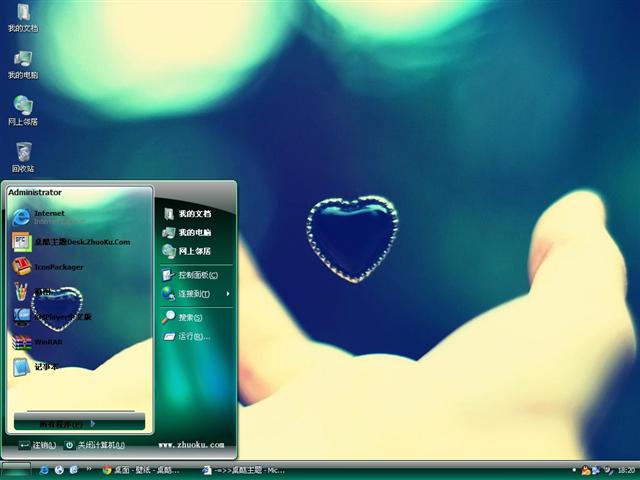
Task: Open 网上邻居 desktop icon
Action: pyautogui.click(x=23, y=110)
